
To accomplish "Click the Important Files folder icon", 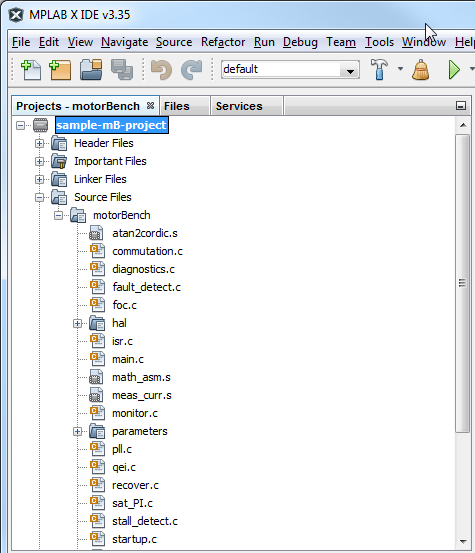I will click(59, 161).
